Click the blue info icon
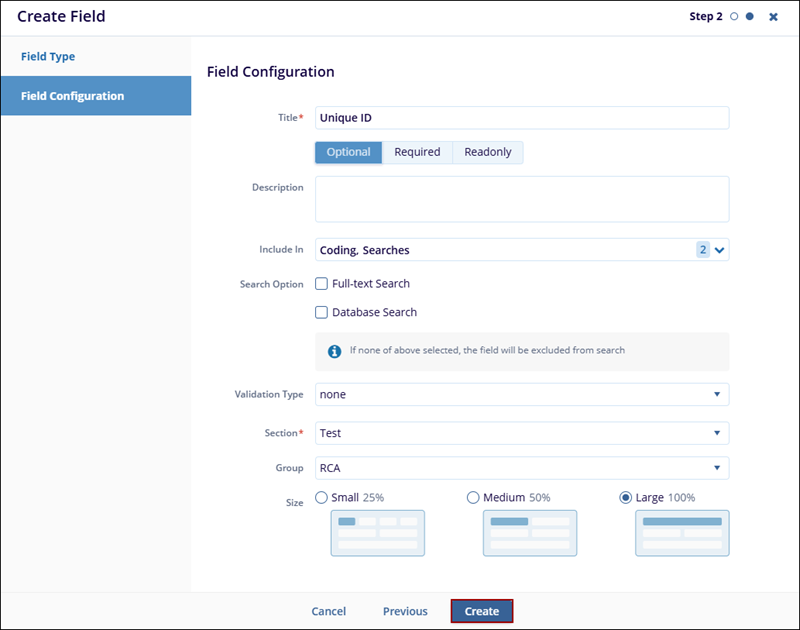Viewport: 800px width, 630px height. (335, 351)
